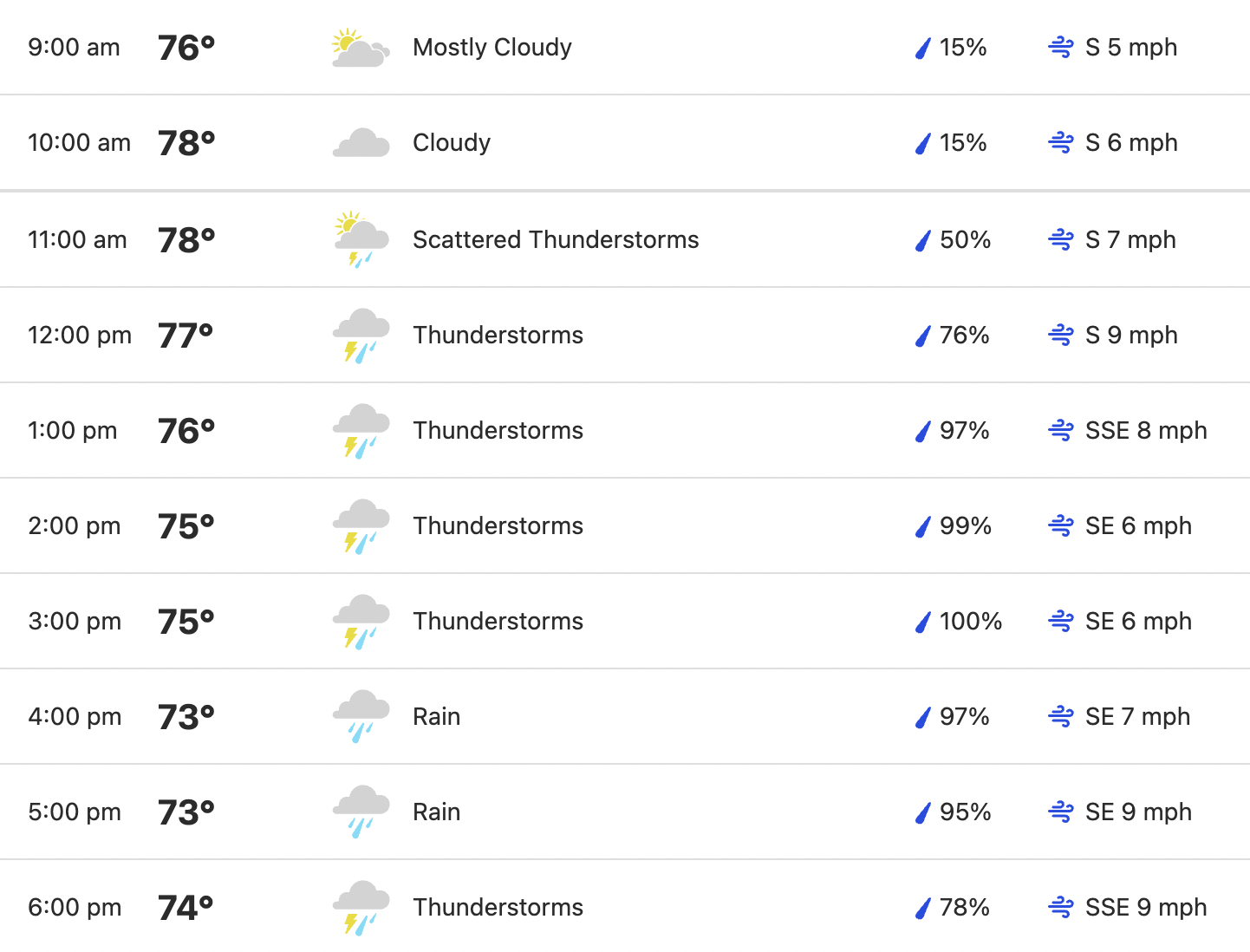Click the rain cloud icon at 4:00 pm
The width and height of the screenshot is (1250, 952).
(x=361, y=717)
